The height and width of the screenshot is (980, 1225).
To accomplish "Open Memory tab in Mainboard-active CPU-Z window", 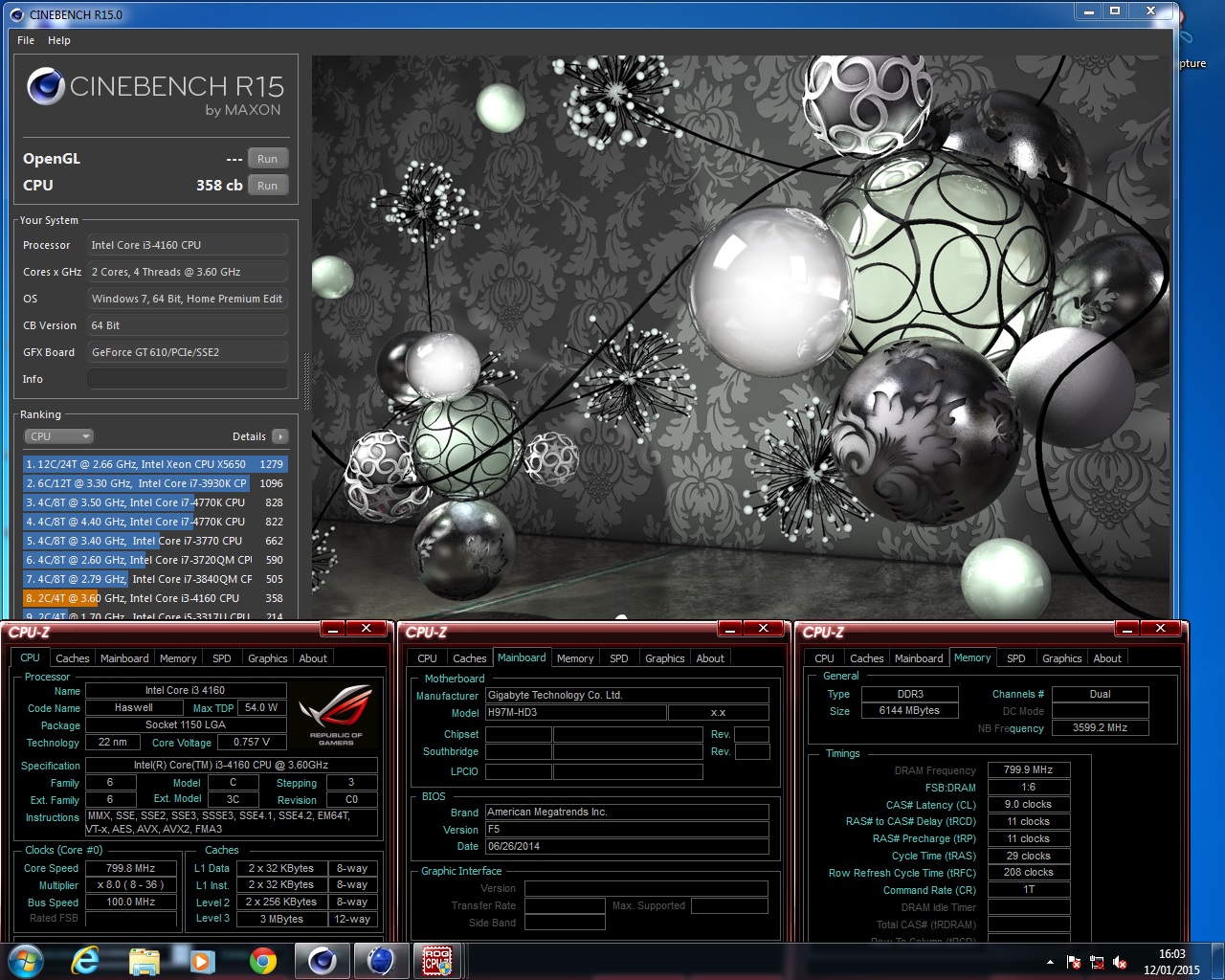I will coord(575,658).
